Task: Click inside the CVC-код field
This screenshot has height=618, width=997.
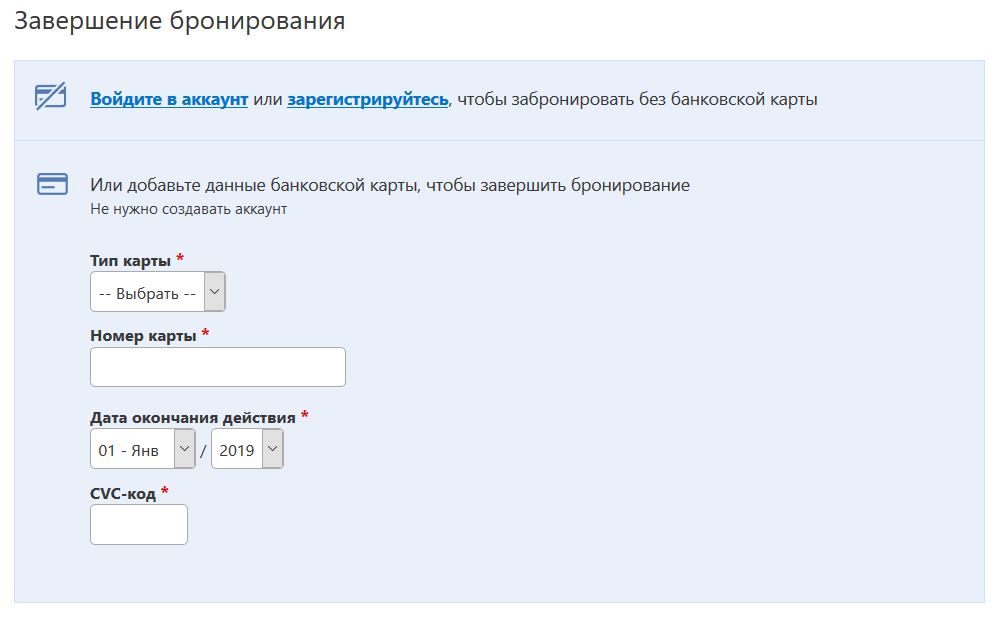Action: [x=138, y=524]
